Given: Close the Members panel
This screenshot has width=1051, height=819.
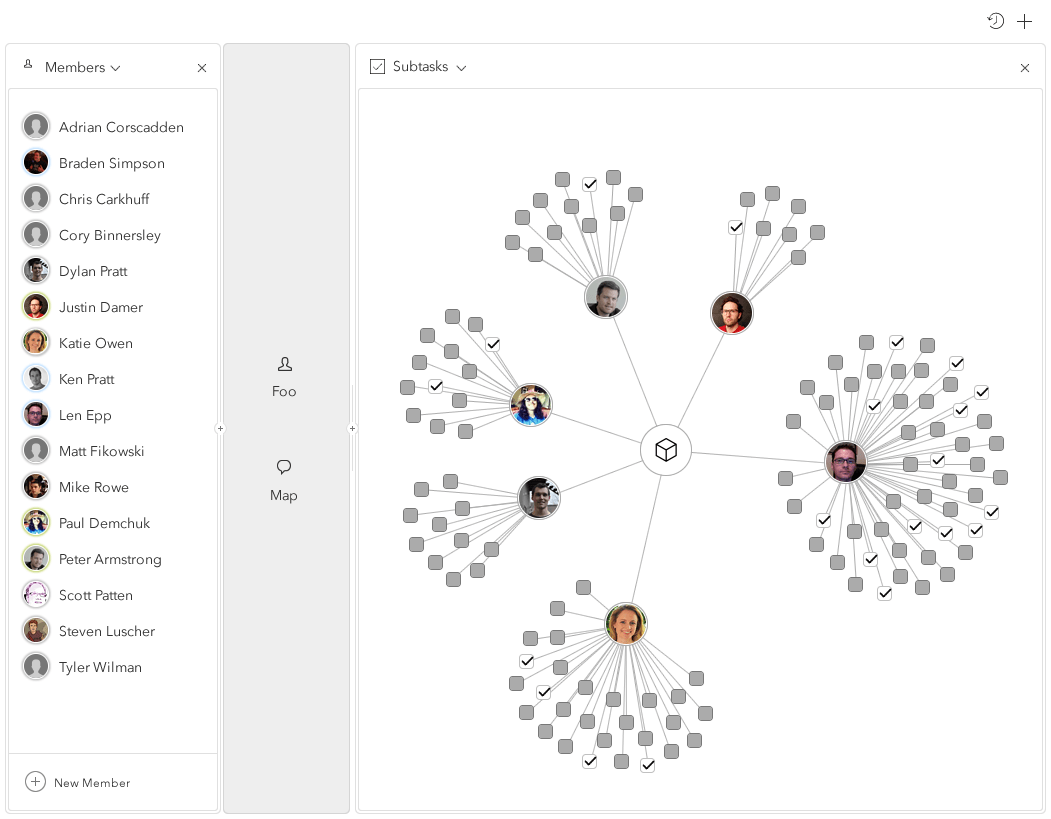Looking at the screenshot, I should [202, 68].
